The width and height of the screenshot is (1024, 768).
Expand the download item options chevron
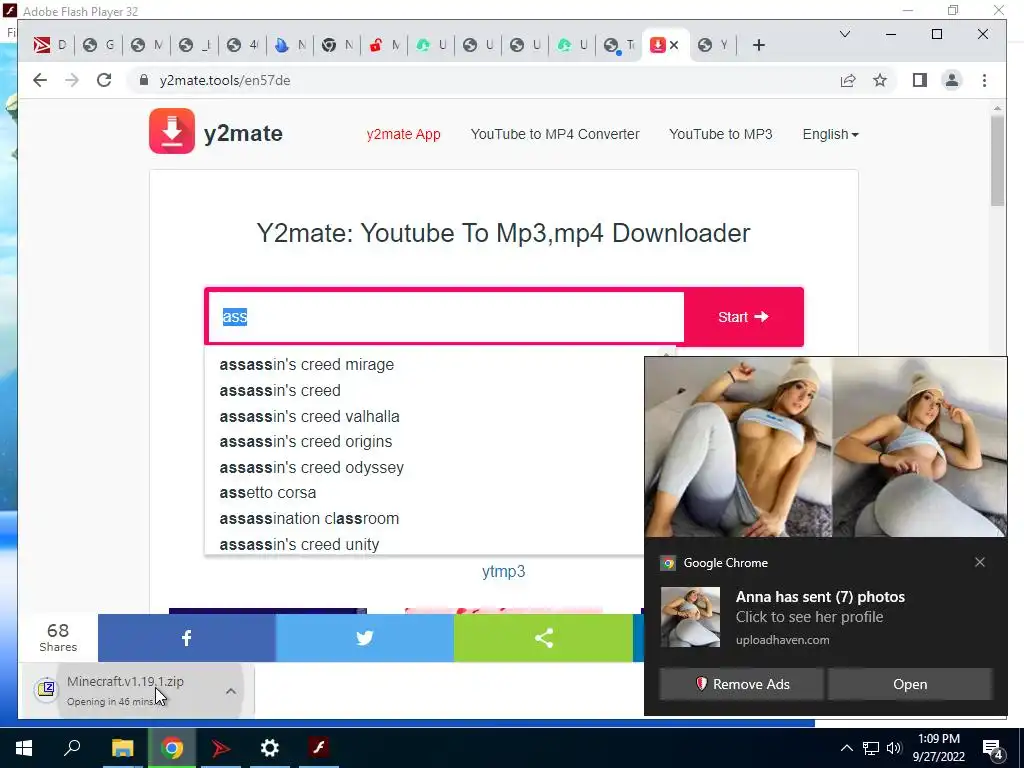[231, 691]
